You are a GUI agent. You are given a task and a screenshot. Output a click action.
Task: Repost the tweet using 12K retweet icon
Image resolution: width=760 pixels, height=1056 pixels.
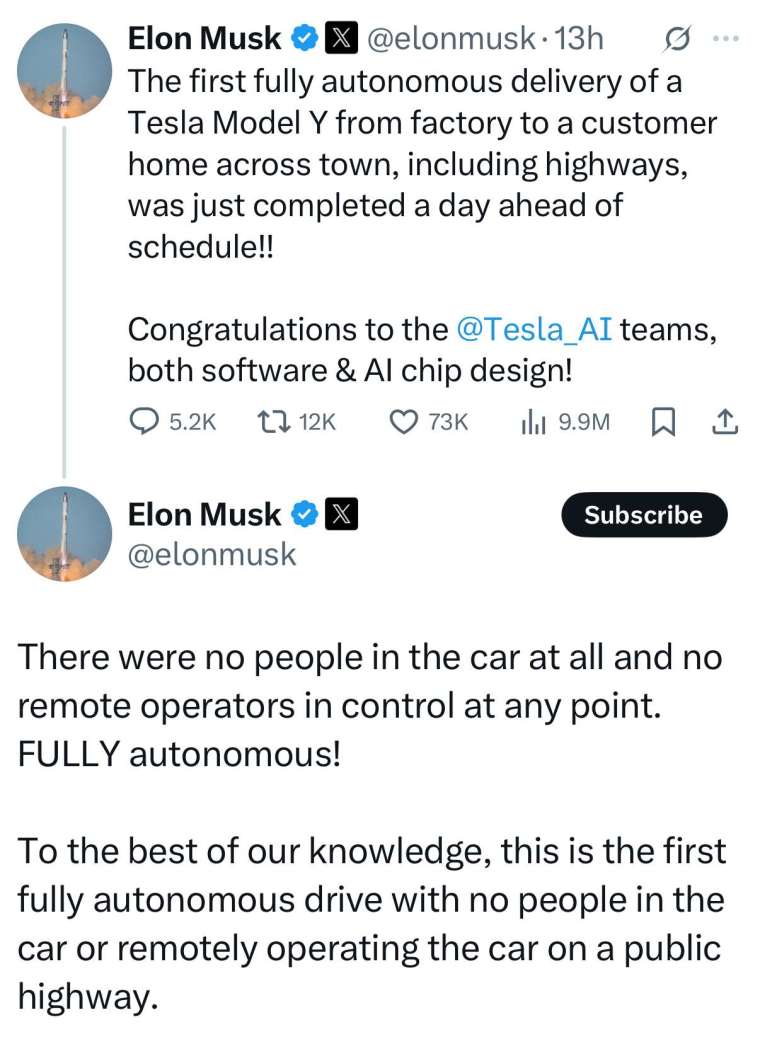[x=274, y=422]
